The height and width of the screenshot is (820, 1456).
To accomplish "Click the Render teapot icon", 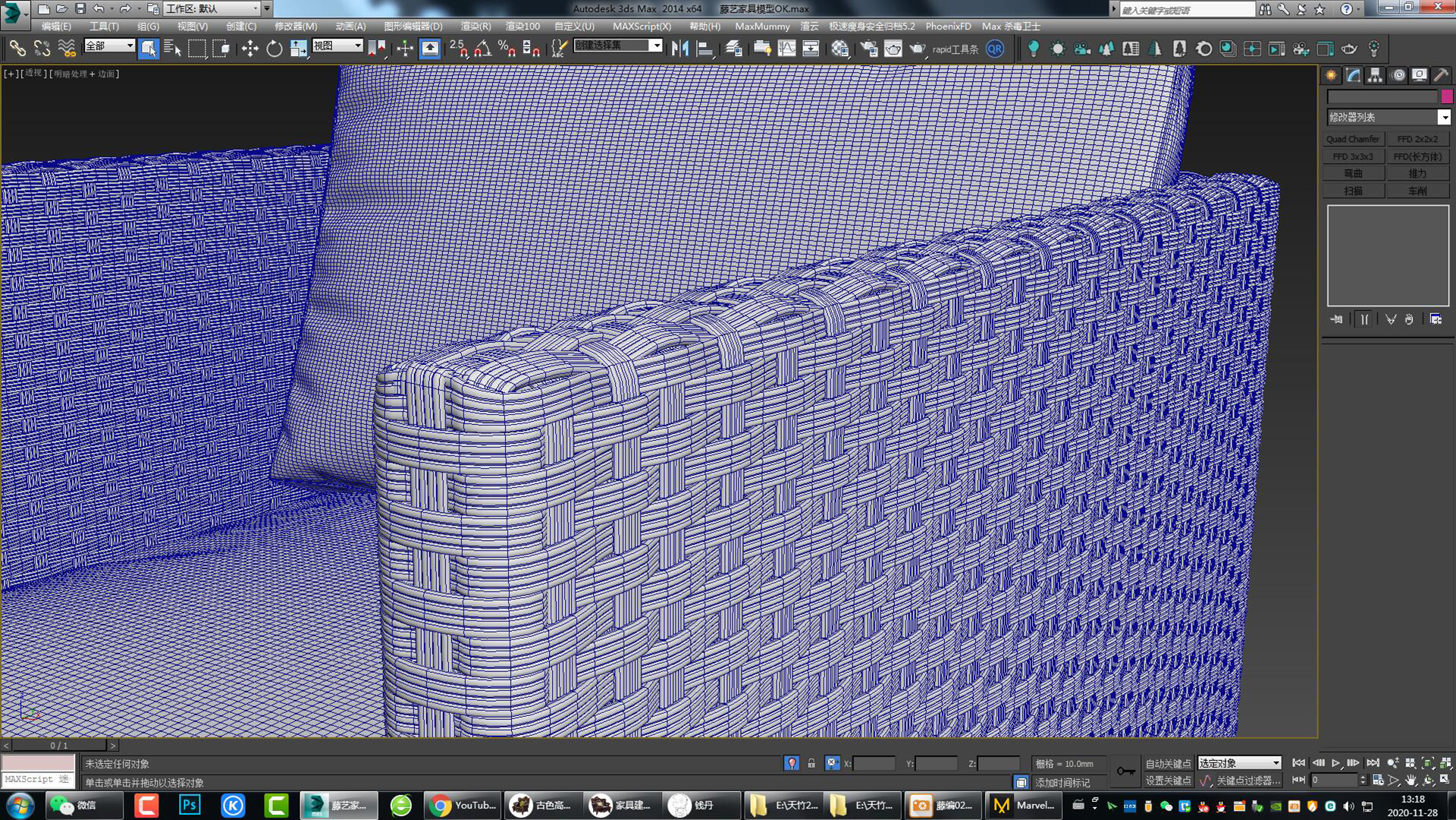I will [917, 49].
